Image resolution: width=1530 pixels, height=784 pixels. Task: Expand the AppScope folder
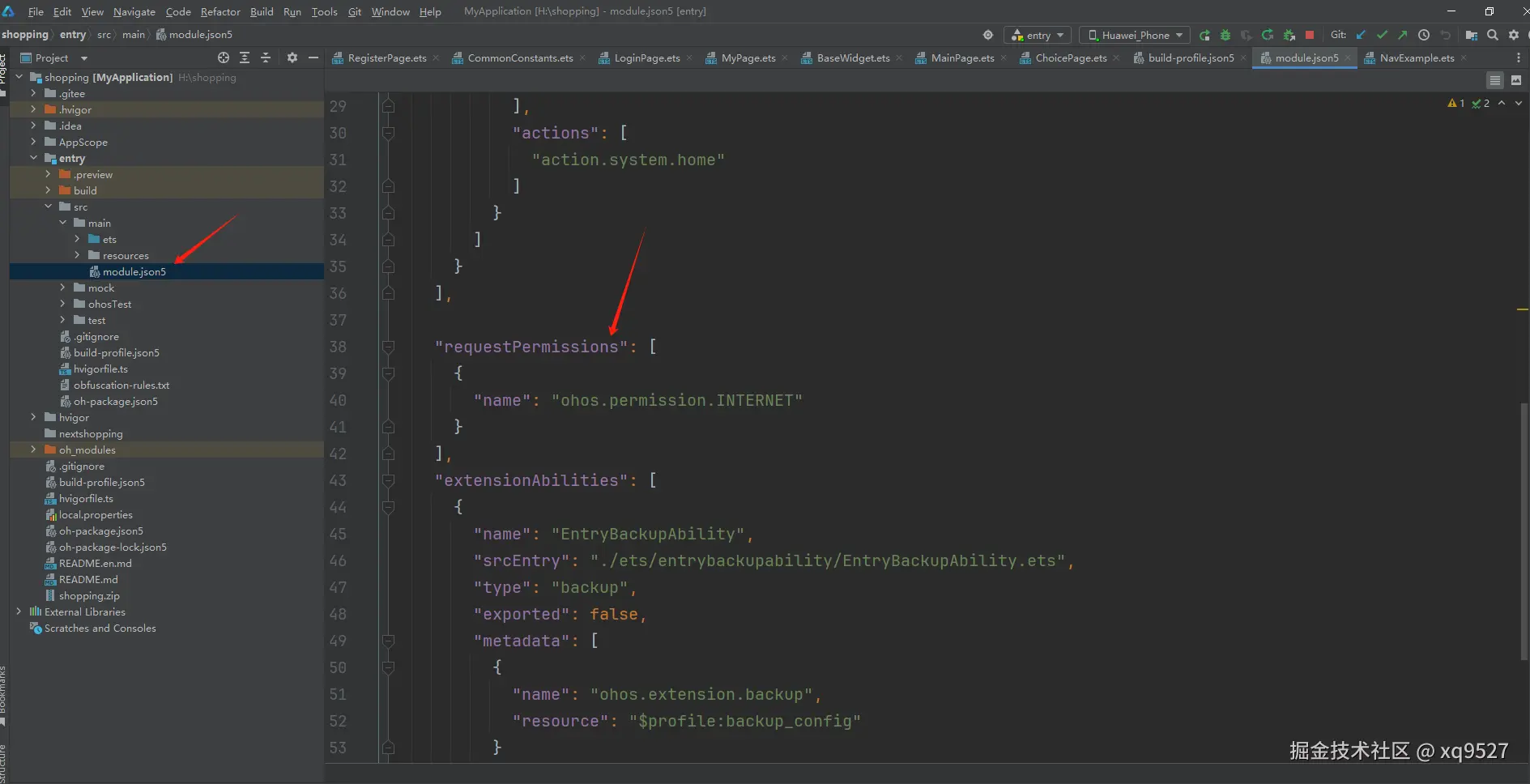pyautogui.click(x=33, y=142)
